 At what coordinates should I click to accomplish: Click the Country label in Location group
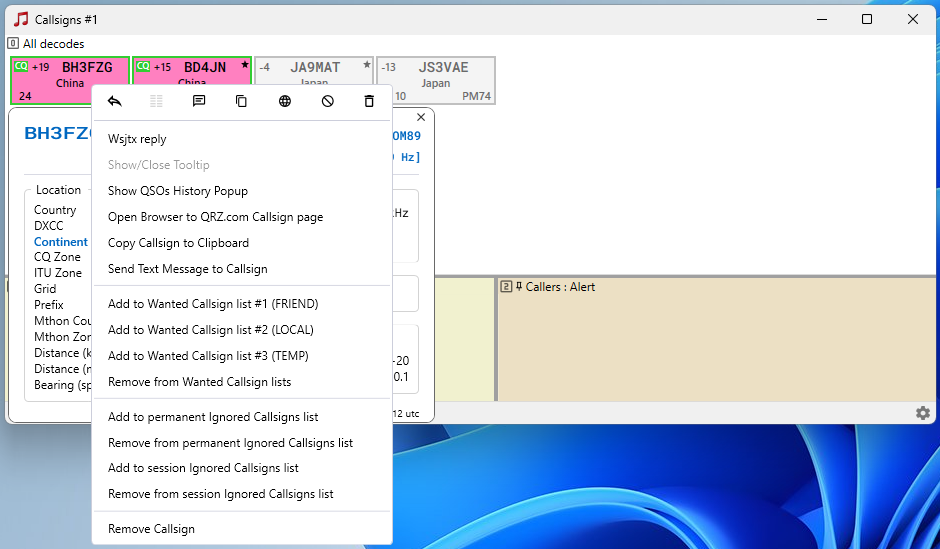(x=55, y=210)
